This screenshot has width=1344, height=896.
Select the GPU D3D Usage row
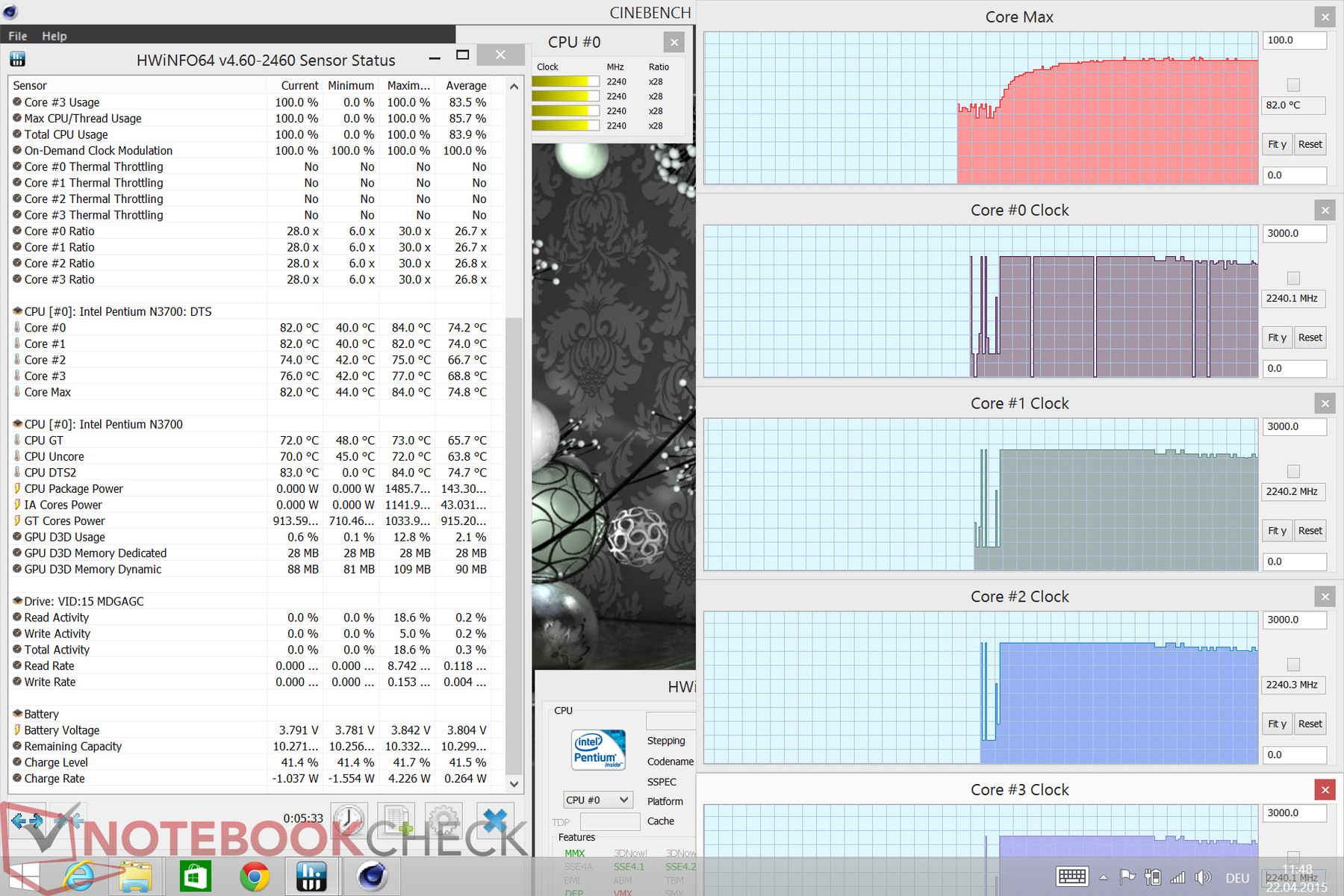coord(256,537)
